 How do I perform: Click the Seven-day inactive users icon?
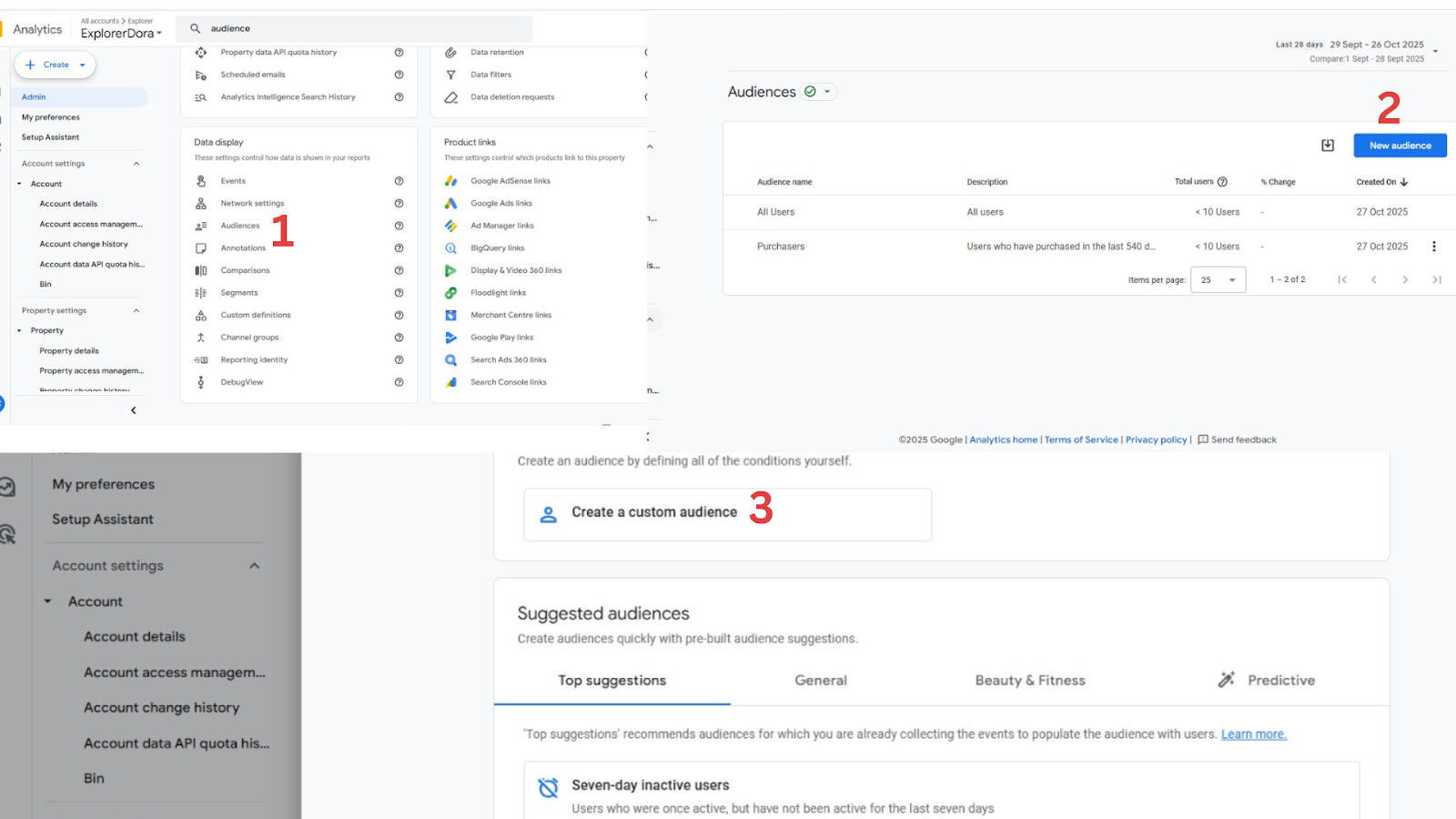pyautogui.click(x=548, y=788)
